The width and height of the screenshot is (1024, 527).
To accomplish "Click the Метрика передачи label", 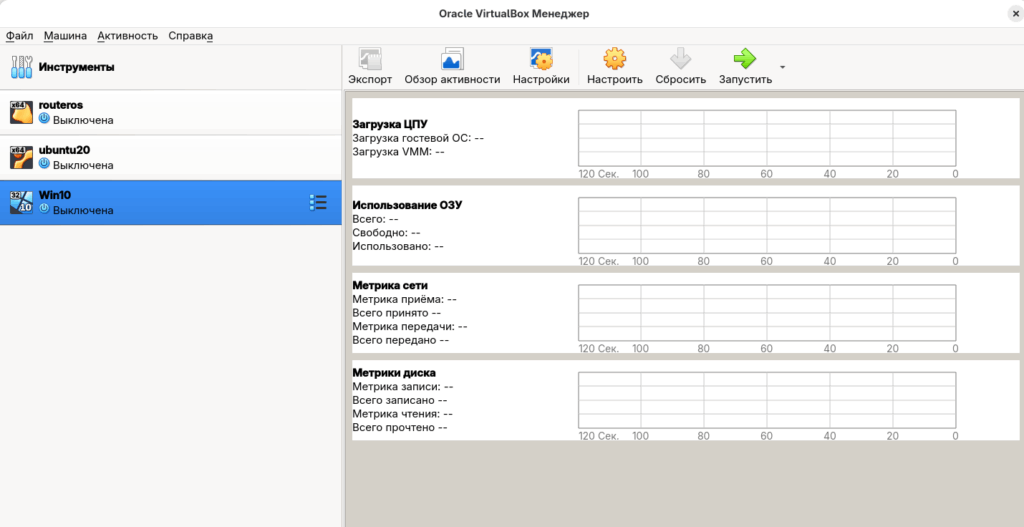I will [x=409, y=327].
